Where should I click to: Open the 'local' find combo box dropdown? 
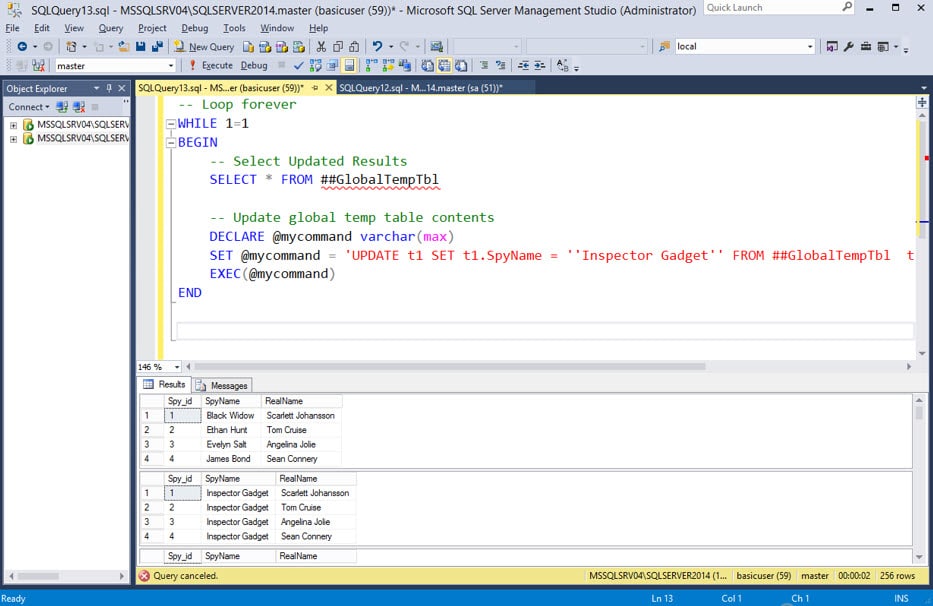[810, 46]
